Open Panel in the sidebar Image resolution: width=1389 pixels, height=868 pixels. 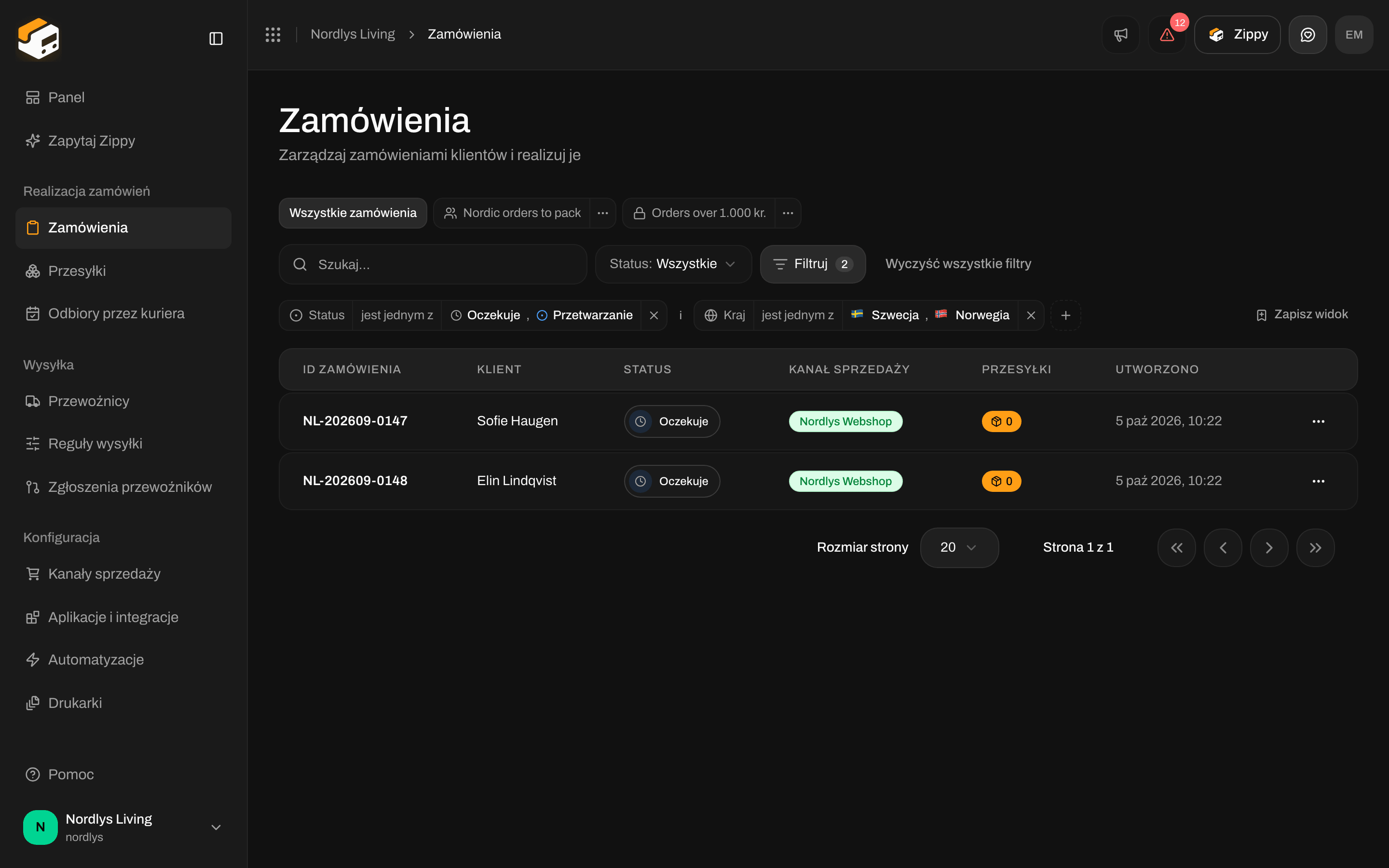point(123,97)
